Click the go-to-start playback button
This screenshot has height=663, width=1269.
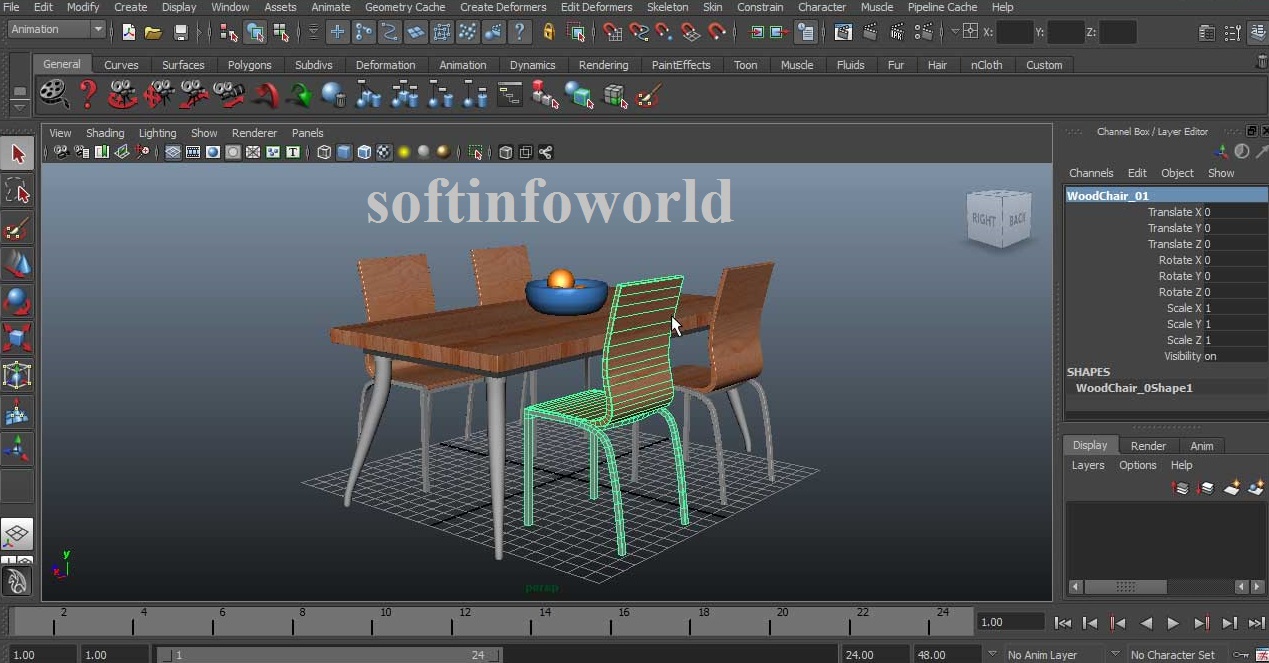click(x=1062, y=622)
